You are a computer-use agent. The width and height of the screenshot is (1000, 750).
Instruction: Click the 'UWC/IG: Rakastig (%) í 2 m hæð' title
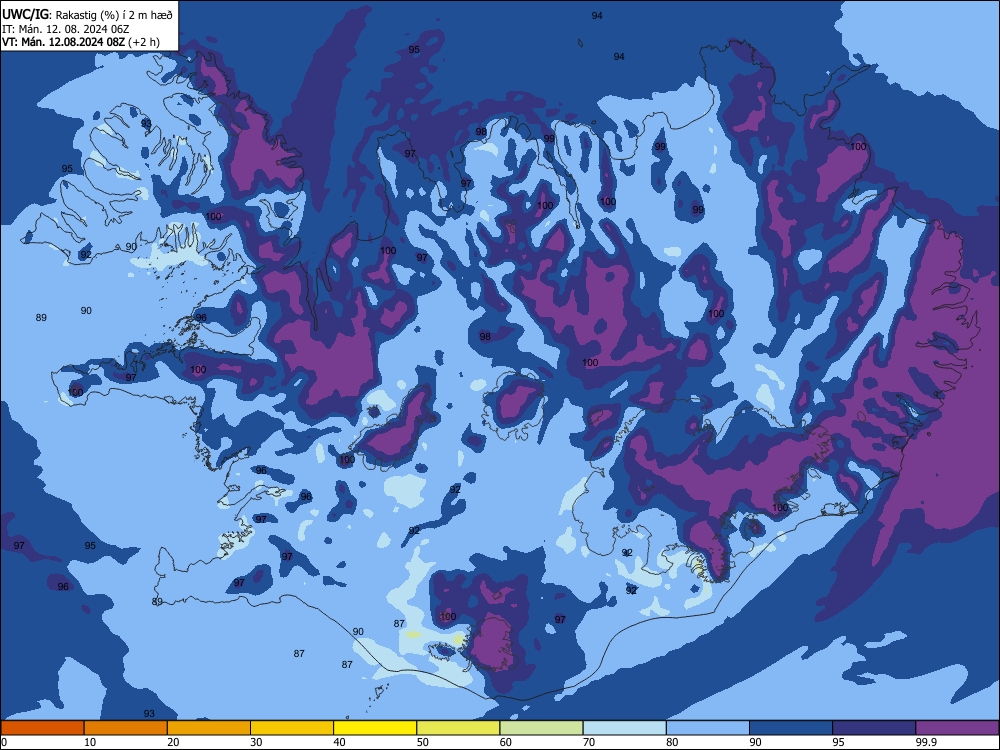coord(87,14)
